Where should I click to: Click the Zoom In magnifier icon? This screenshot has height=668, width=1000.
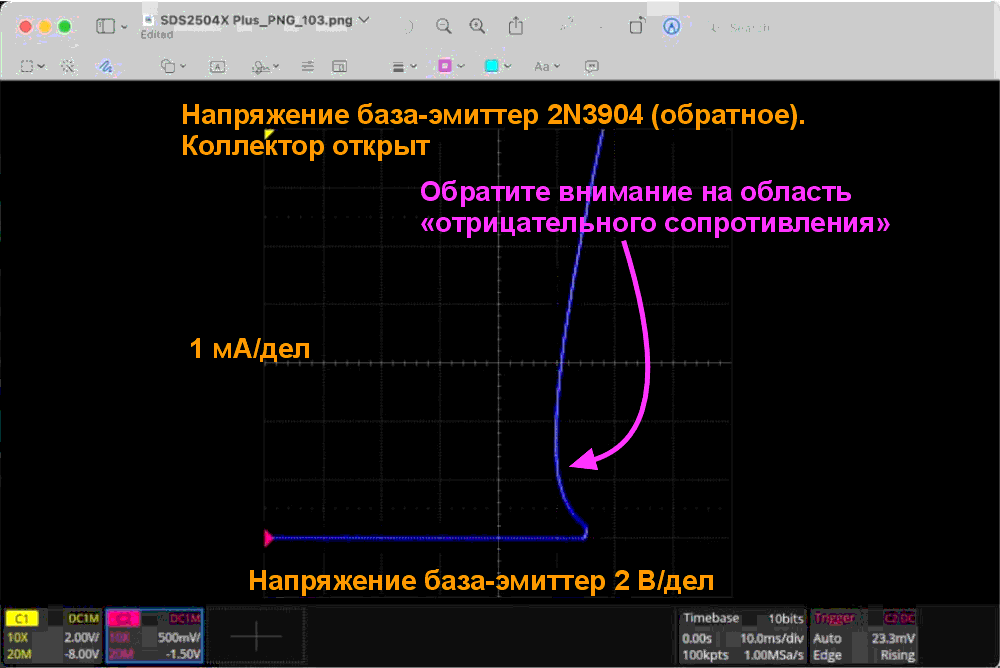(x=478, y=26)
